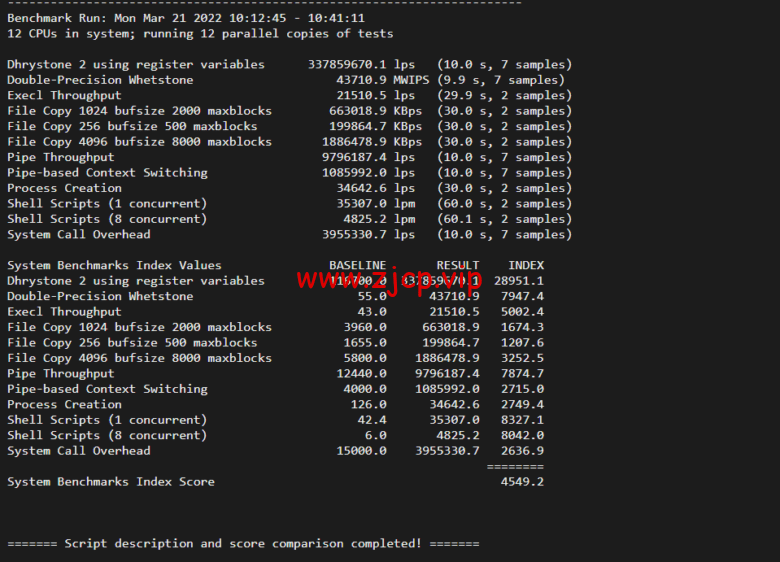This screenshot has height=562, width=780.
Task: Click baseline value 4000.0
Action: tap(365, 388)
